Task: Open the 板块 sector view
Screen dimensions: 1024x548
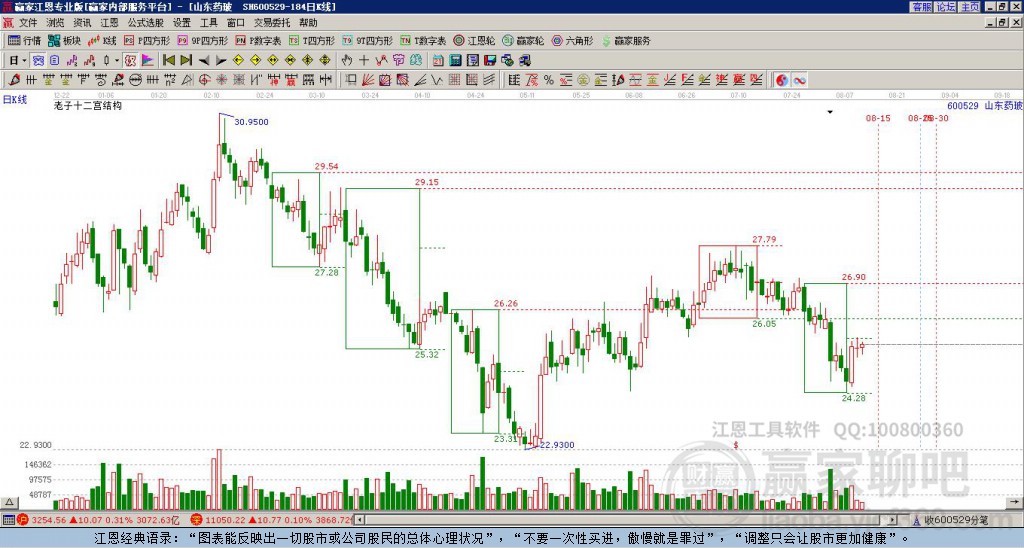Action: [x=65, y=40]
